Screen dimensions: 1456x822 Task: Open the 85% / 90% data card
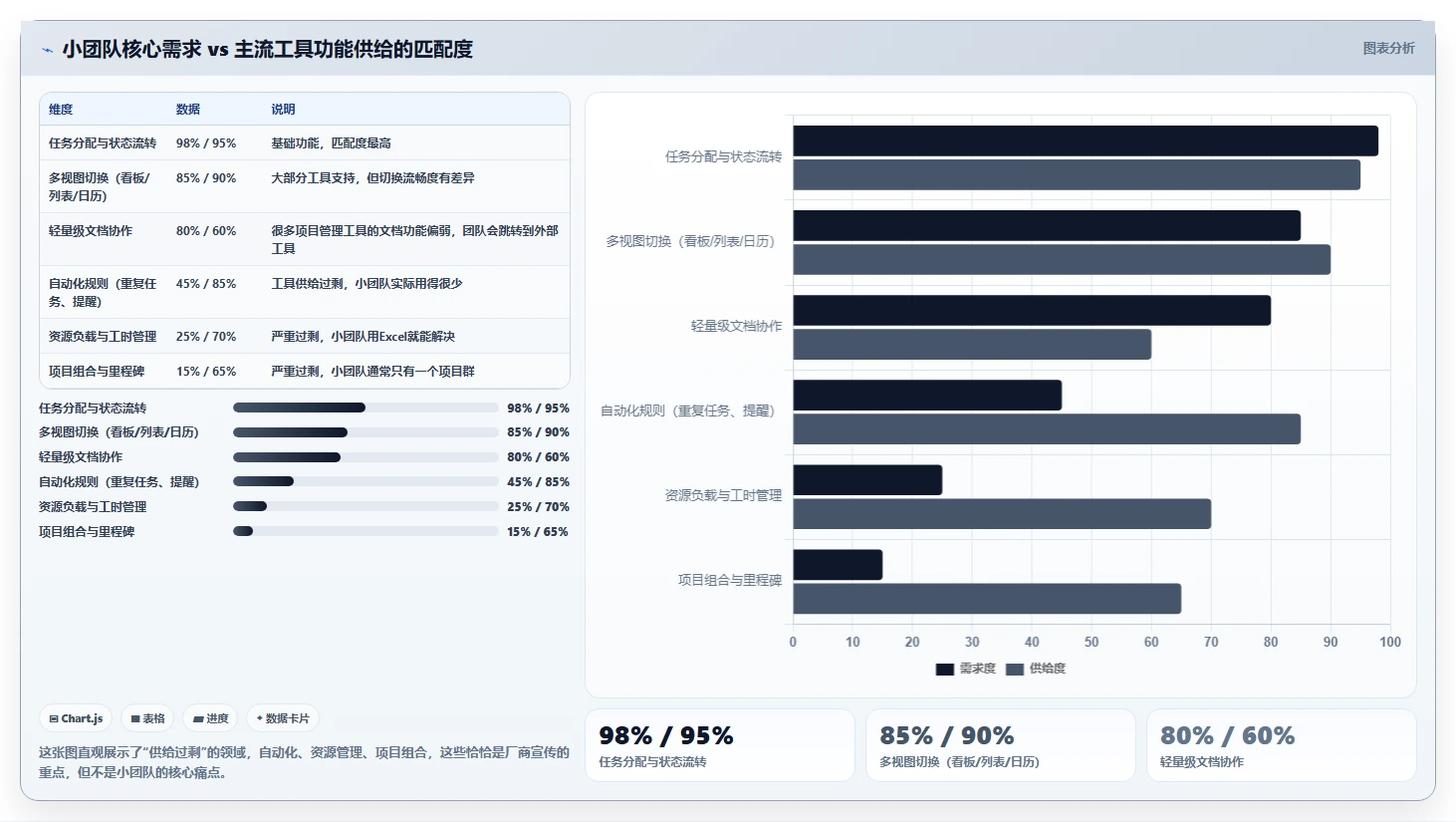coord(1001,745)
